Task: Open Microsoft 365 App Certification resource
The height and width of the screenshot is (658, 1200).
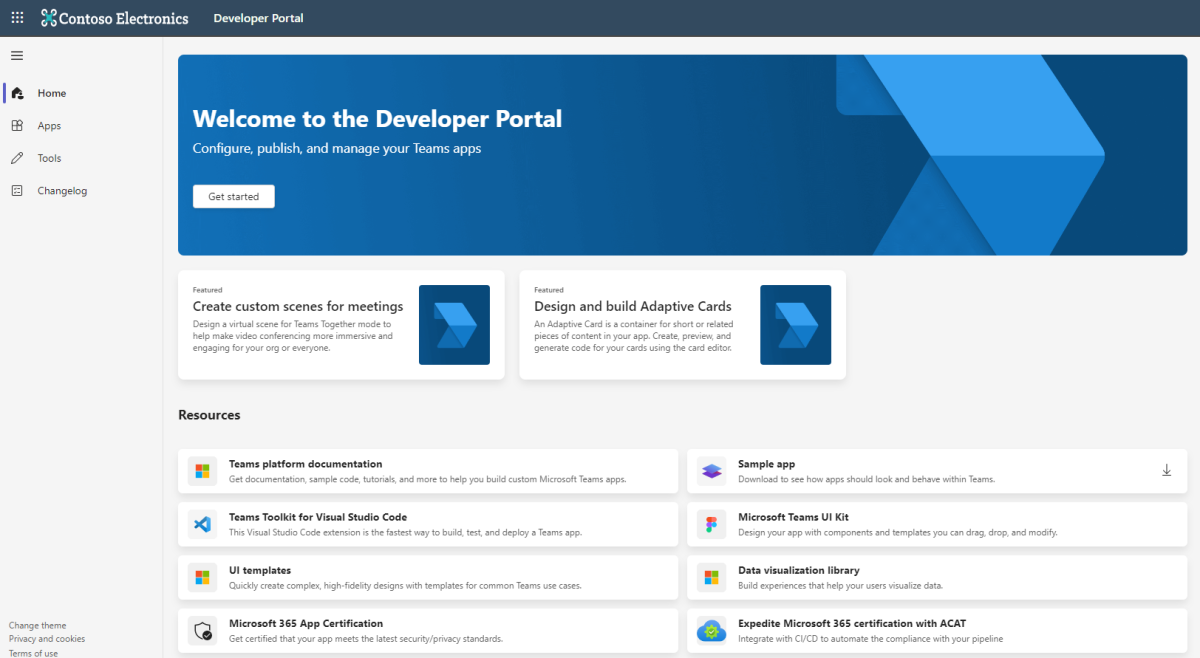Action: pyautogui.click(x=428, y=630)
